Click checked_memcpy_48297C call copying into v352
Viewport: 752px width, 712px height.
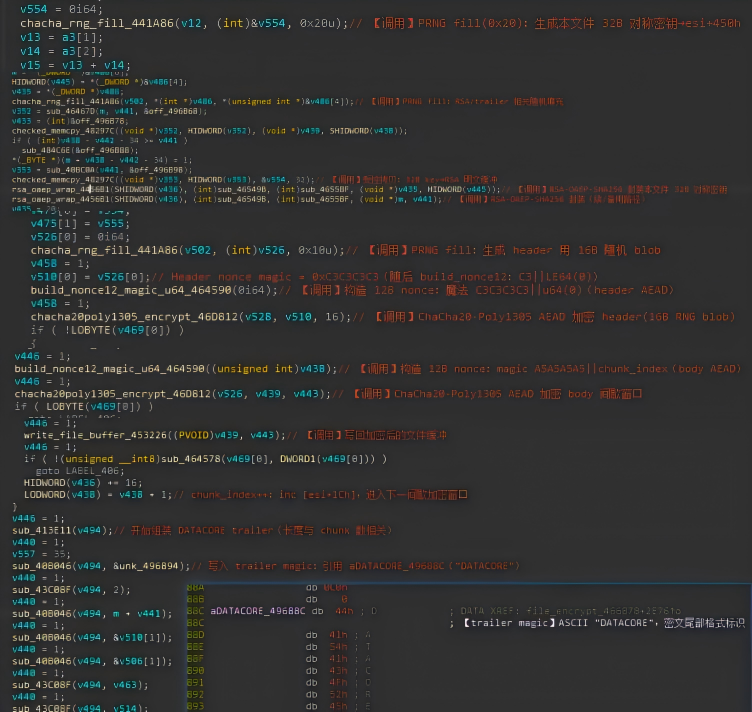(x=210, y=130)
